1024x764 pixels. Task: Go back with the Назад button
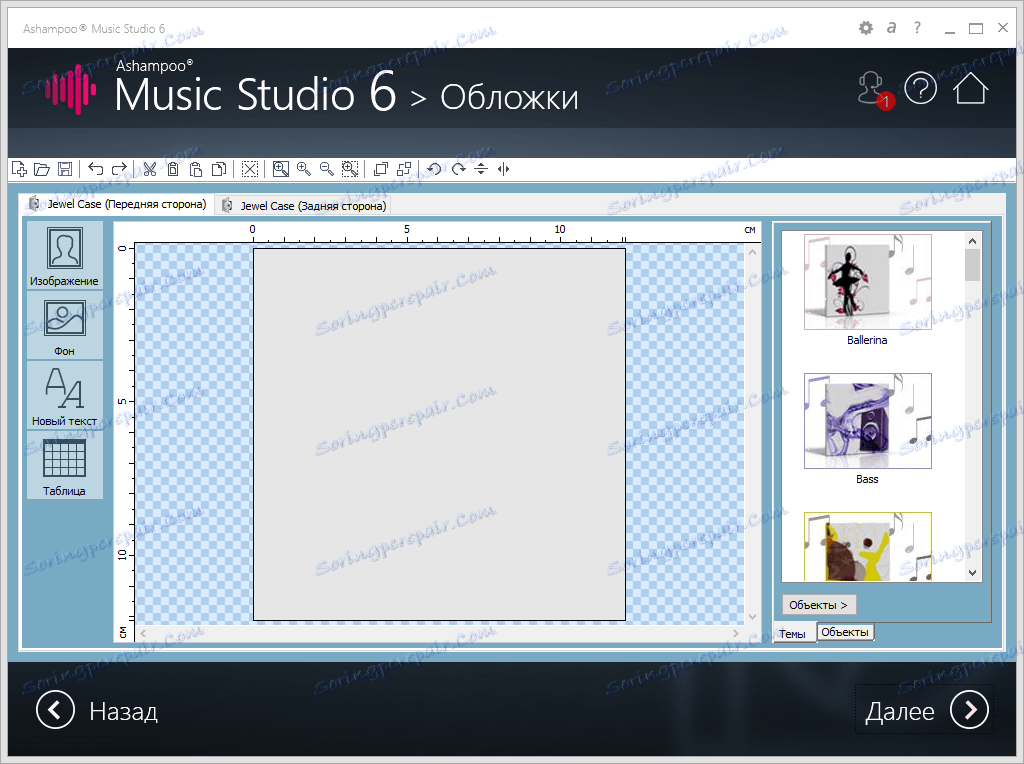coord(97,710)
